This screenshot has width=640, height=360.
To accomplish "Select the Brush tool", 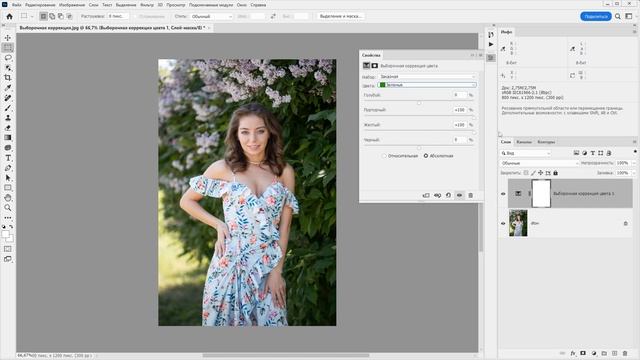I will (8, 108).
